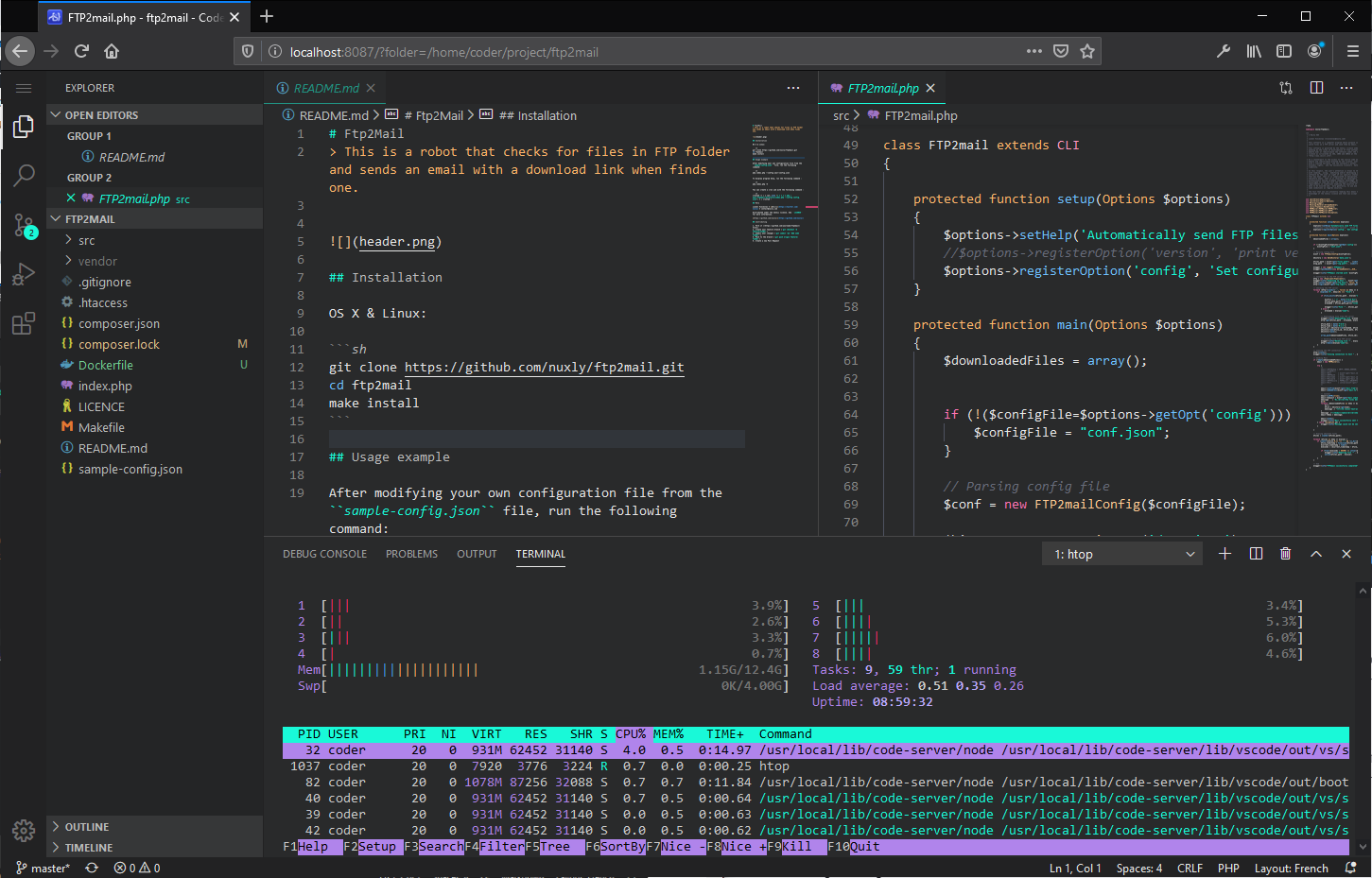Change CRLF end of line sequence

(1190, 868)
